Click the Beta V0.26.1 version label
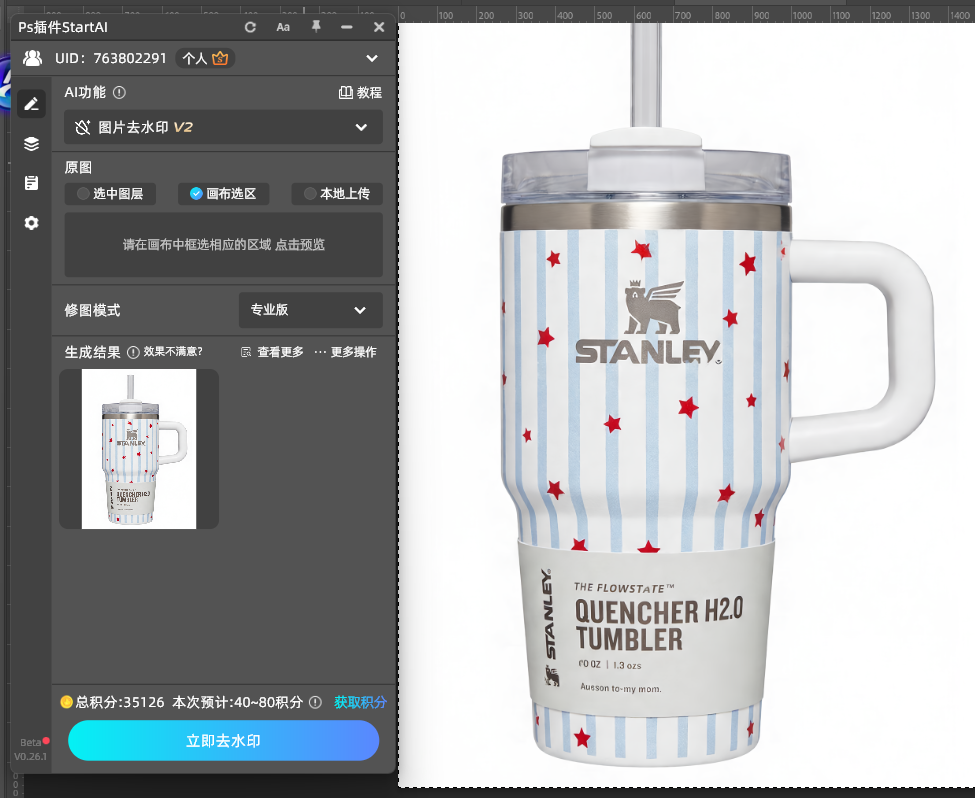The width and height of the screenshot is (975, 798). 31,749
